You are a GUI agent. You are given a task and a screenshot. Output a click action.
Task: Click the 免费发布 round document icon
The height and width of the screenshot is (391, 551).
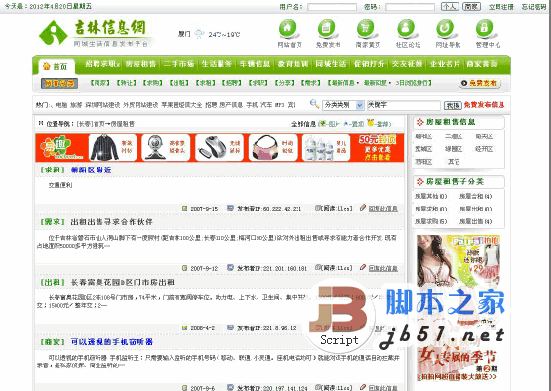click(x=327, y=29)
